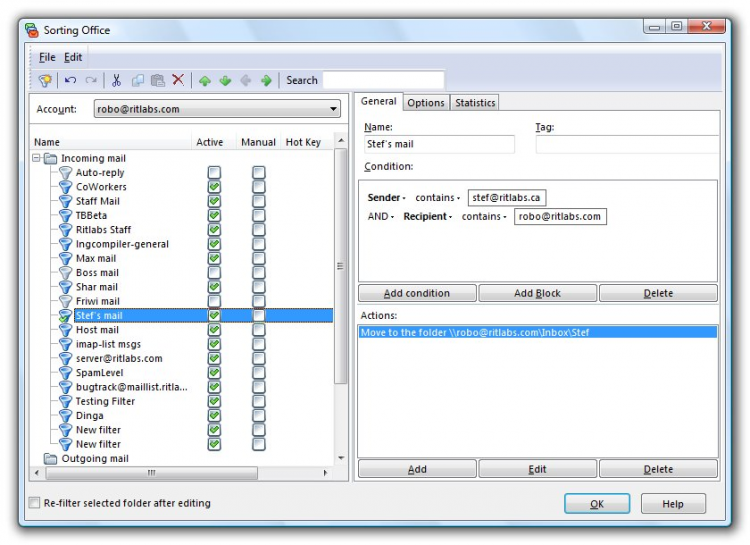750x545 pixels.
Task: Open the Account dropdown robo@ritlabs.com
Action: pyautogui.click(x=217, y=109)
